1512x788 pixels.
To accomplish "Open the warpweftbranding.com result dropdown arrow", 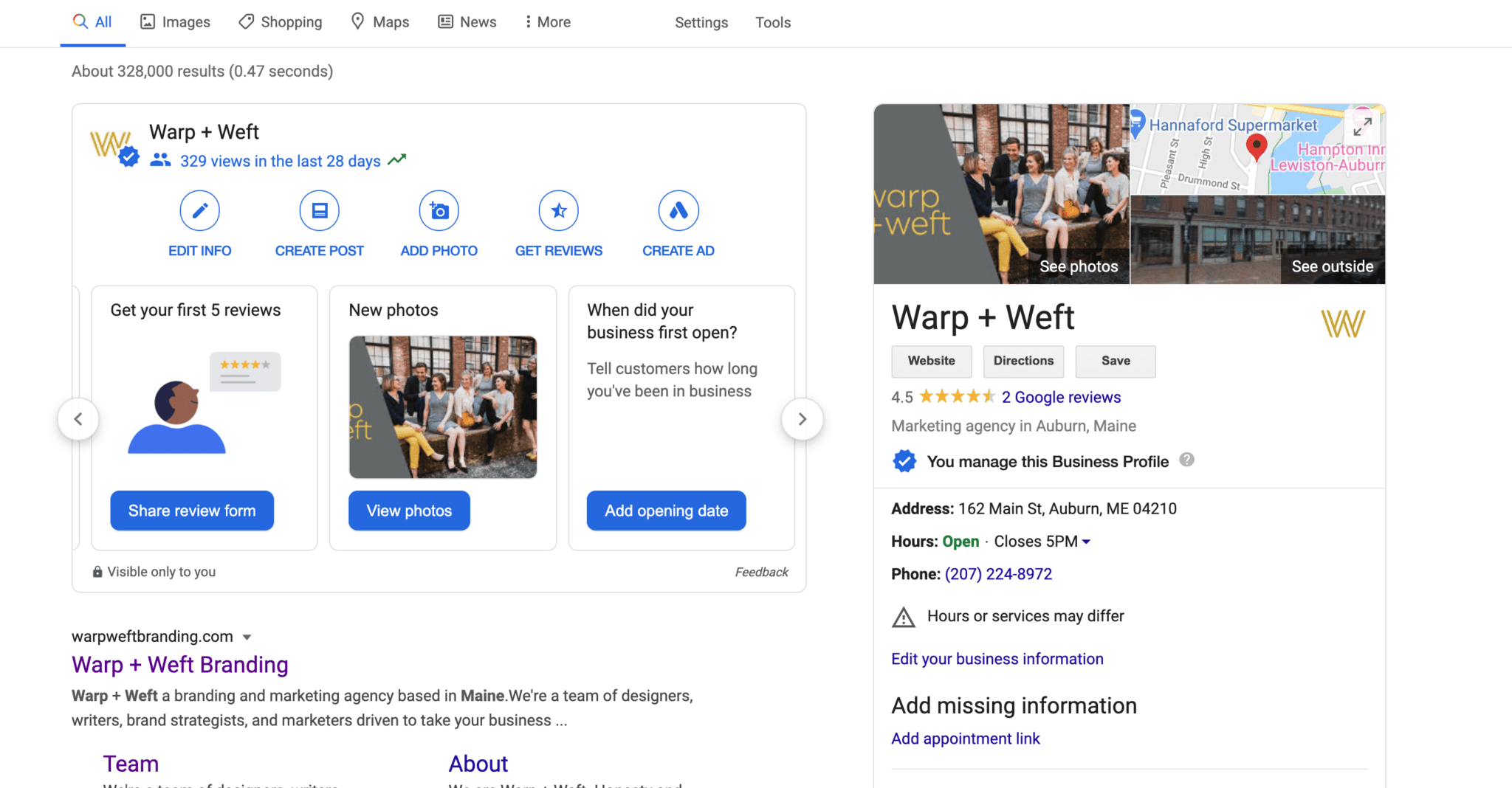I will click(x=247, y=637).
